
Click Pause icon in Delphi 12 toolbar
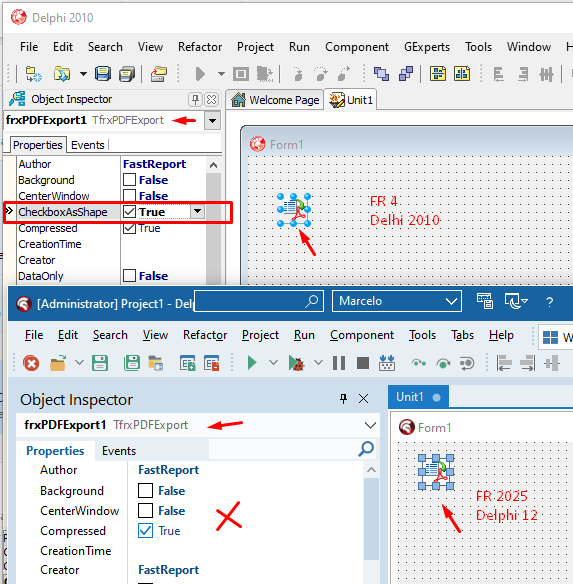pos(339,363)
